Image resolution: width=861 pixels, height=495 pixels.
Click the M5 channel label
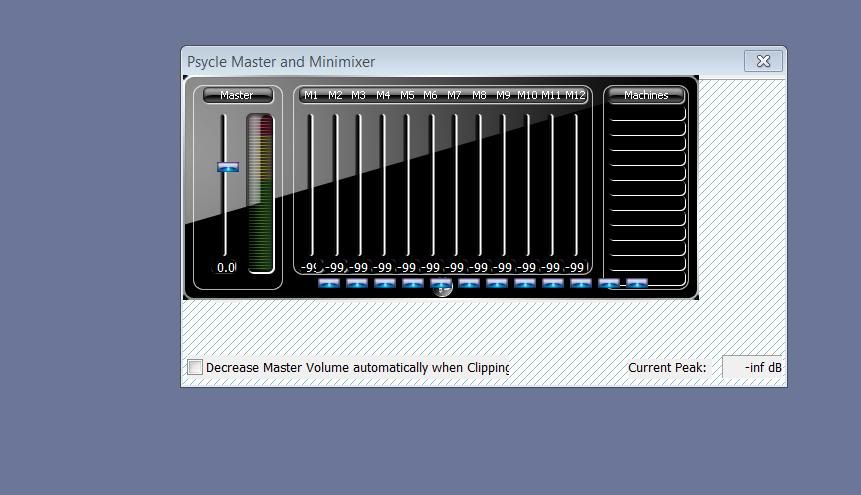click(x=407, y=95)
